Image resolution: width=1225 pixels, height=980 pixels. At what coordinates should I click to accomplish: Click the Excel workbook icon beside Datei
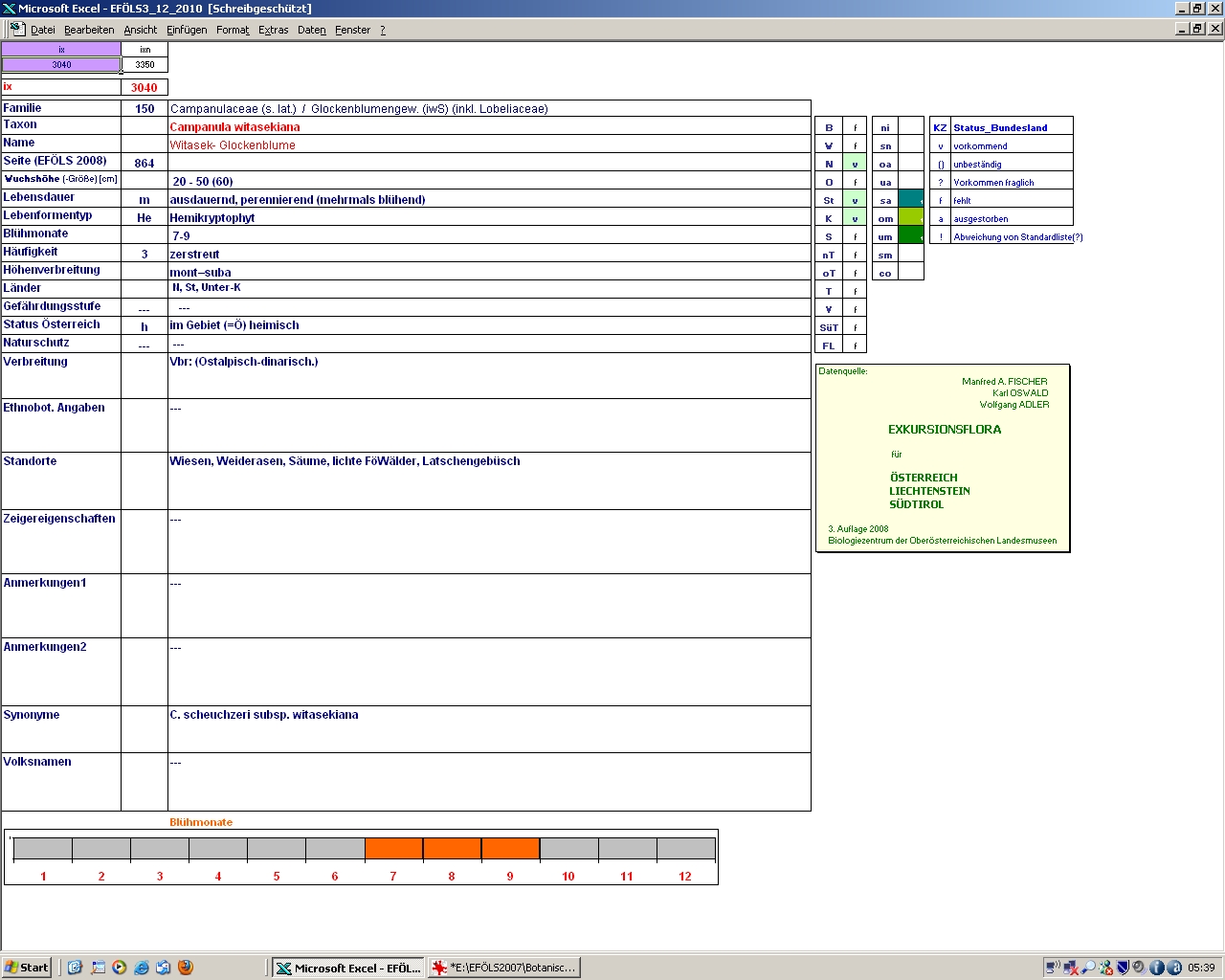pos(17,30)
